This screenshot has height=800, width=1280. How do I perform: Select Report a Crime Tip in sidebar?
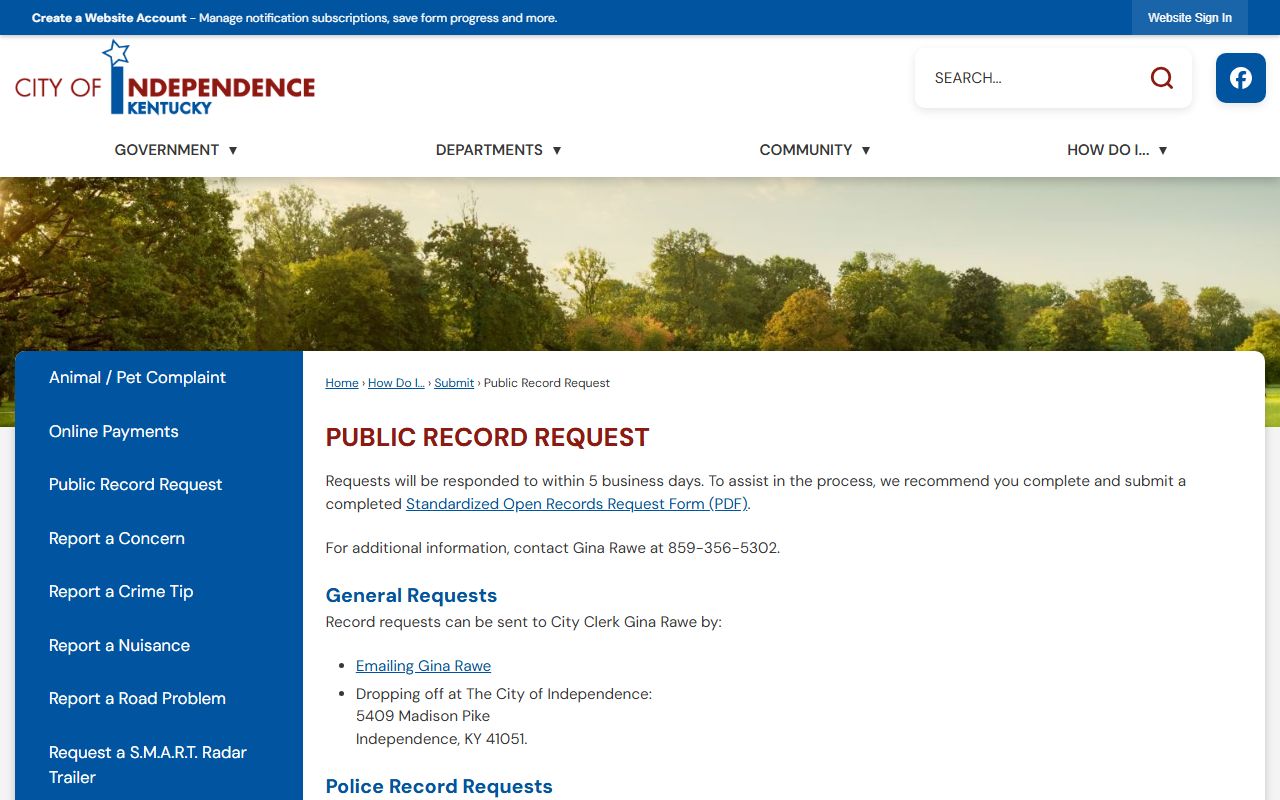click(x=158, y=592)
